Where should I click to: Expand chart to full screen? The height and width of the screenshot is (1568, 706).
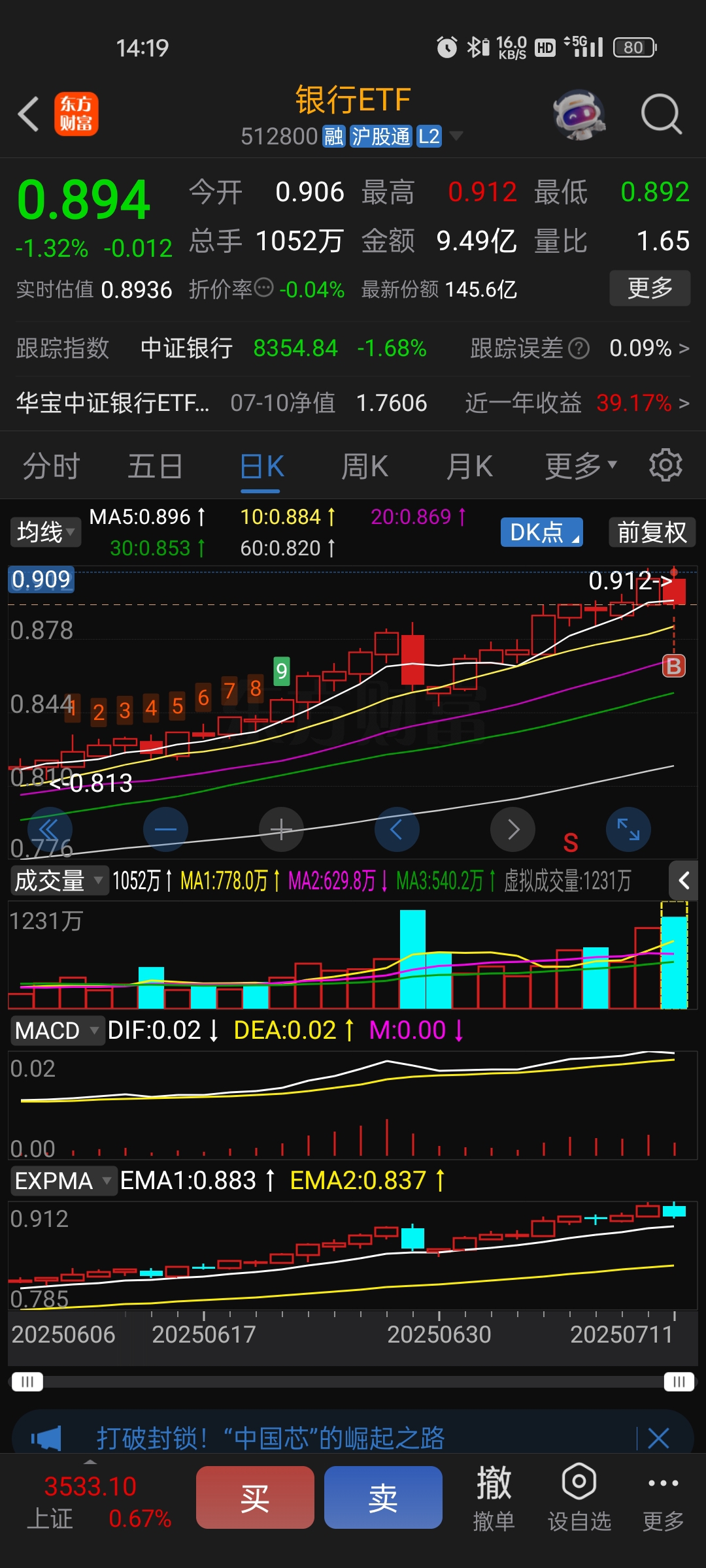click(628, 830)
